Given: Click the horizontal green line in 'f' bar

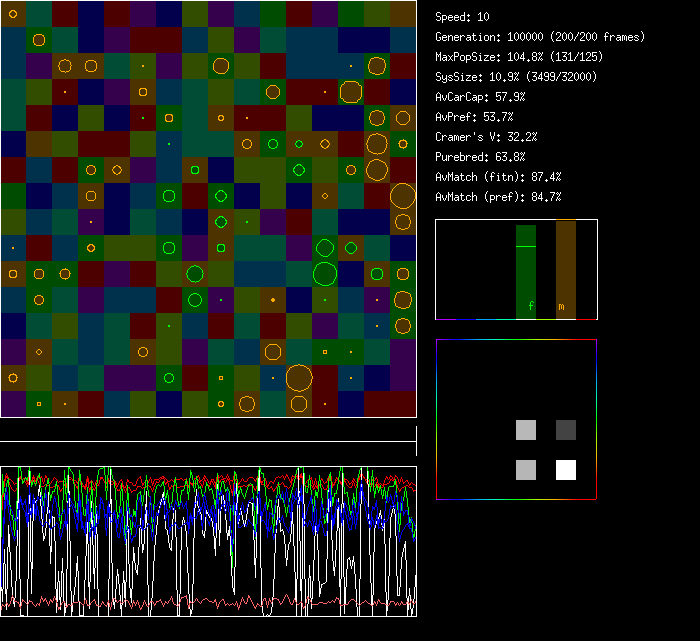Looking at the screenshot, I should point(526,246).
